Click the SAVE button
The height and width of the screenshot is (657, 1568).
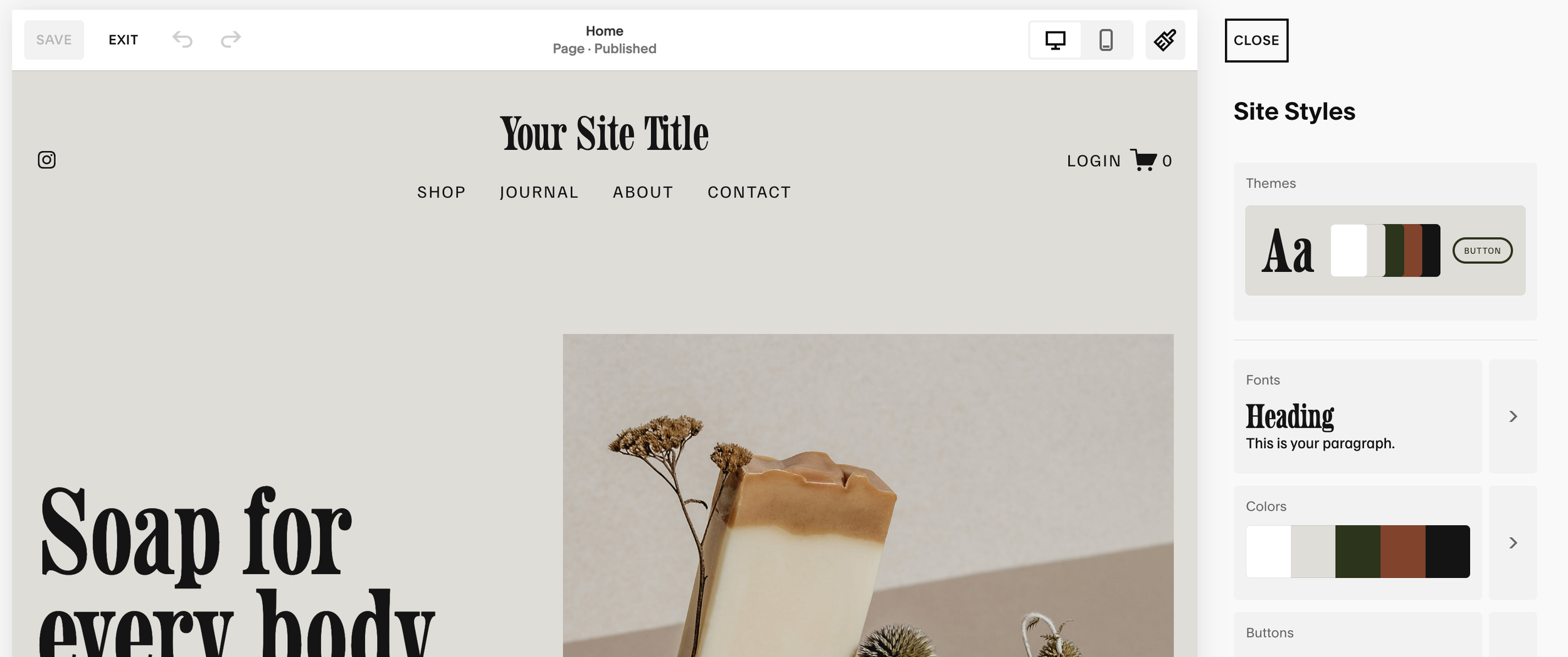pyautogui.click(x=54, y=40)
